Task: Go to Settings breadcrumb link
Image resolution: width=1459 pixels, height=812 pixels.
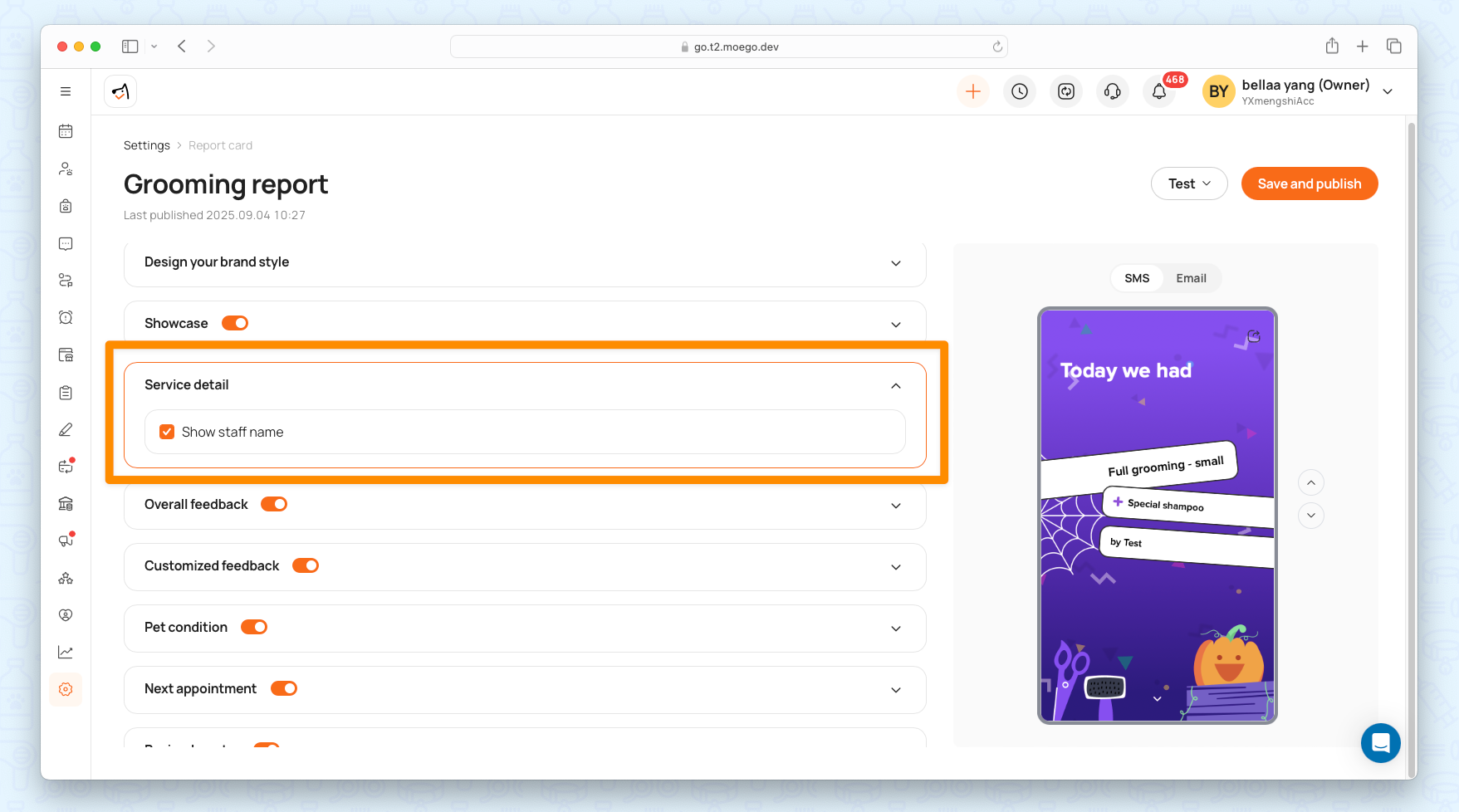Action: [x=147, y=145]
